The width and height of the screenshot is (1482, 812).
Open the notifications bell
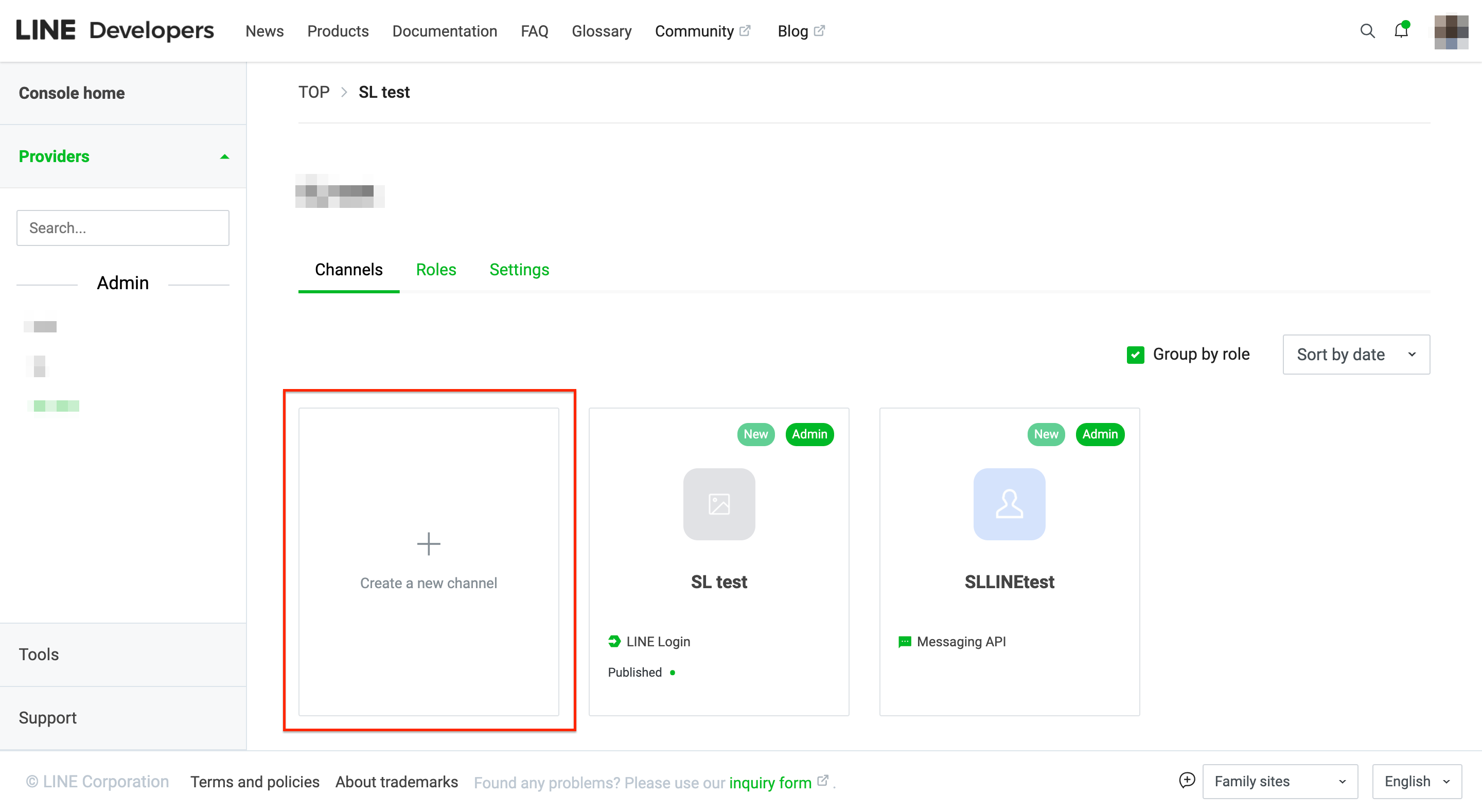1401,30
